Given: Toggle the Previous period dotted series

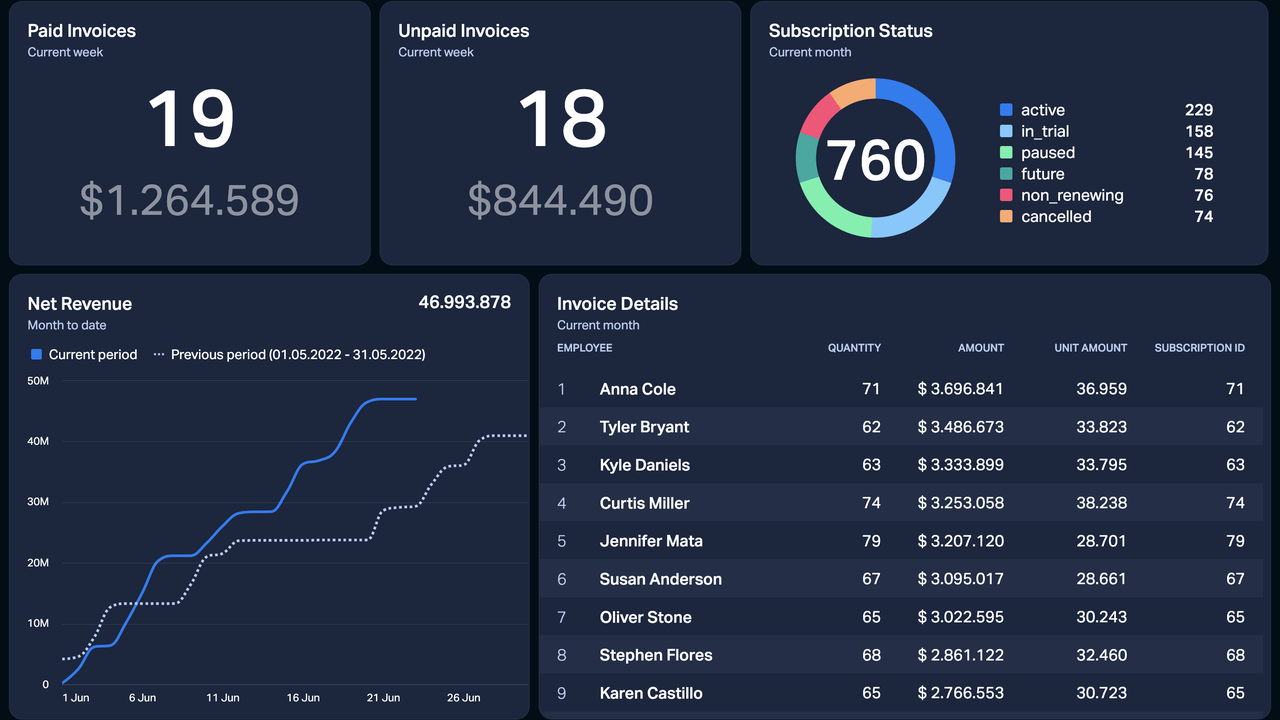Looking at the screenshot, I should (289, 355).
